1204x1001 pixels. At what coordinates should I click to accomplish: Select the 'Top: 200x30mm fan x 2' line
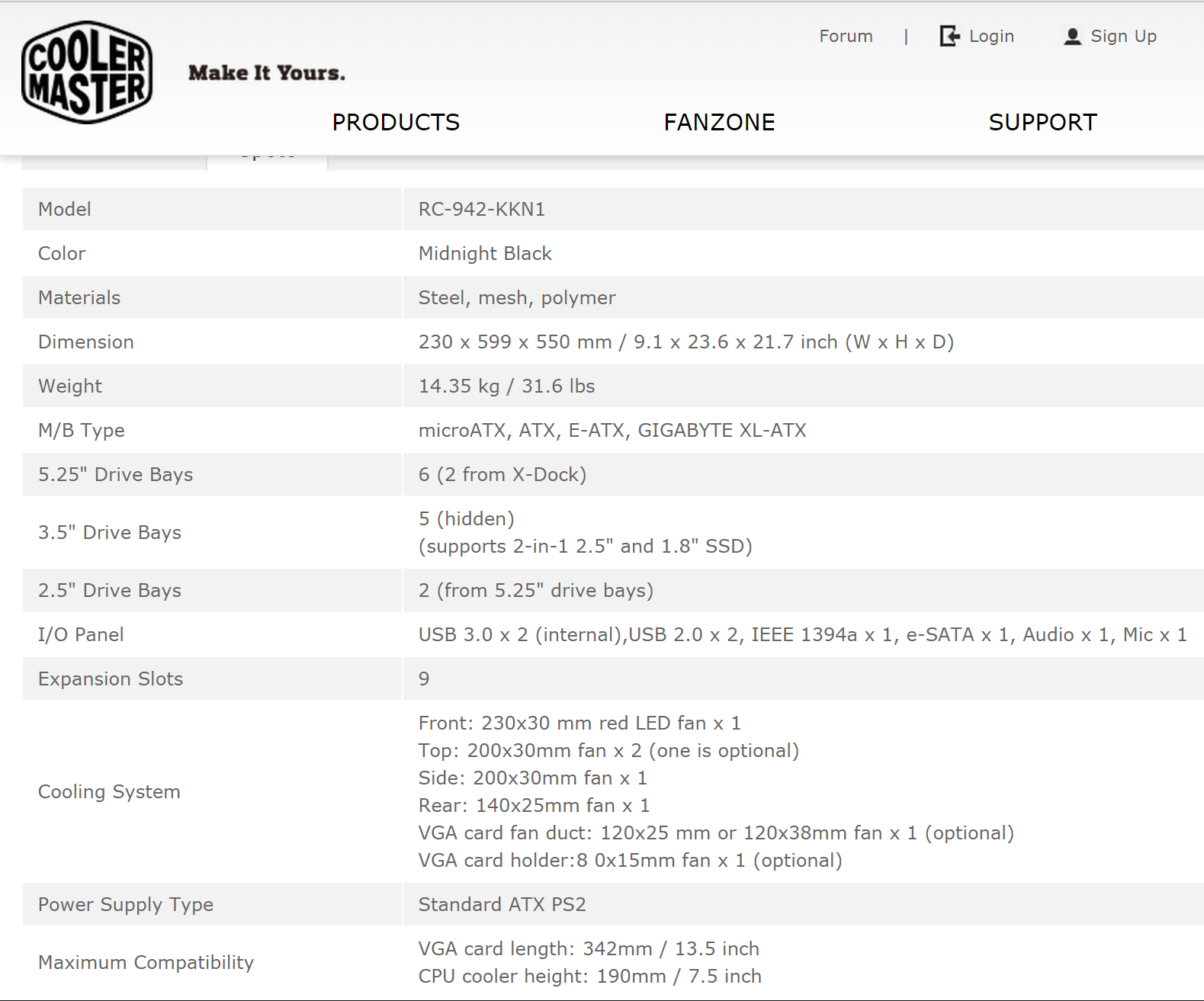[608, 751]
